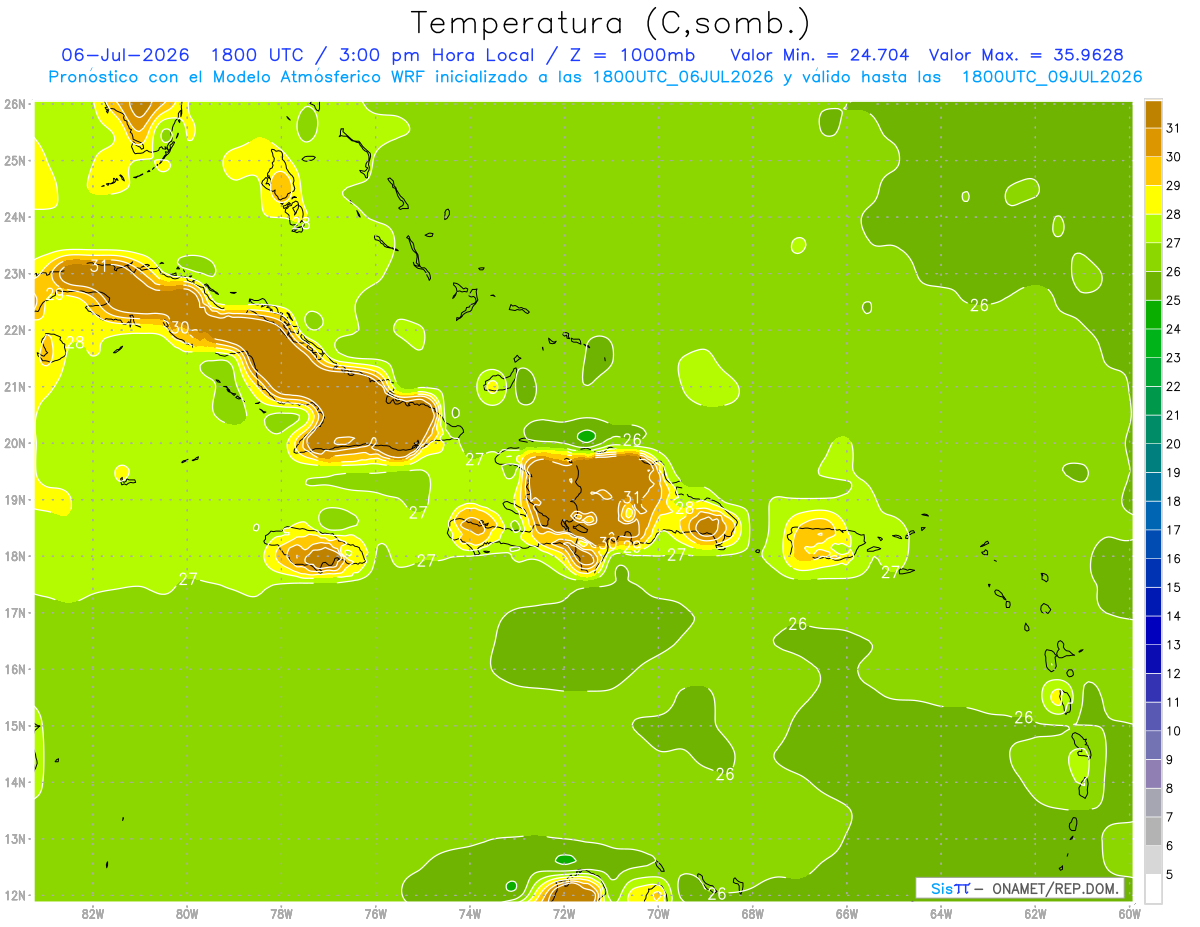This screenshot has width=1200, height=927.
Task: Click the init time "1800UTC_06JUL2026"
Action: pos(683,77)
